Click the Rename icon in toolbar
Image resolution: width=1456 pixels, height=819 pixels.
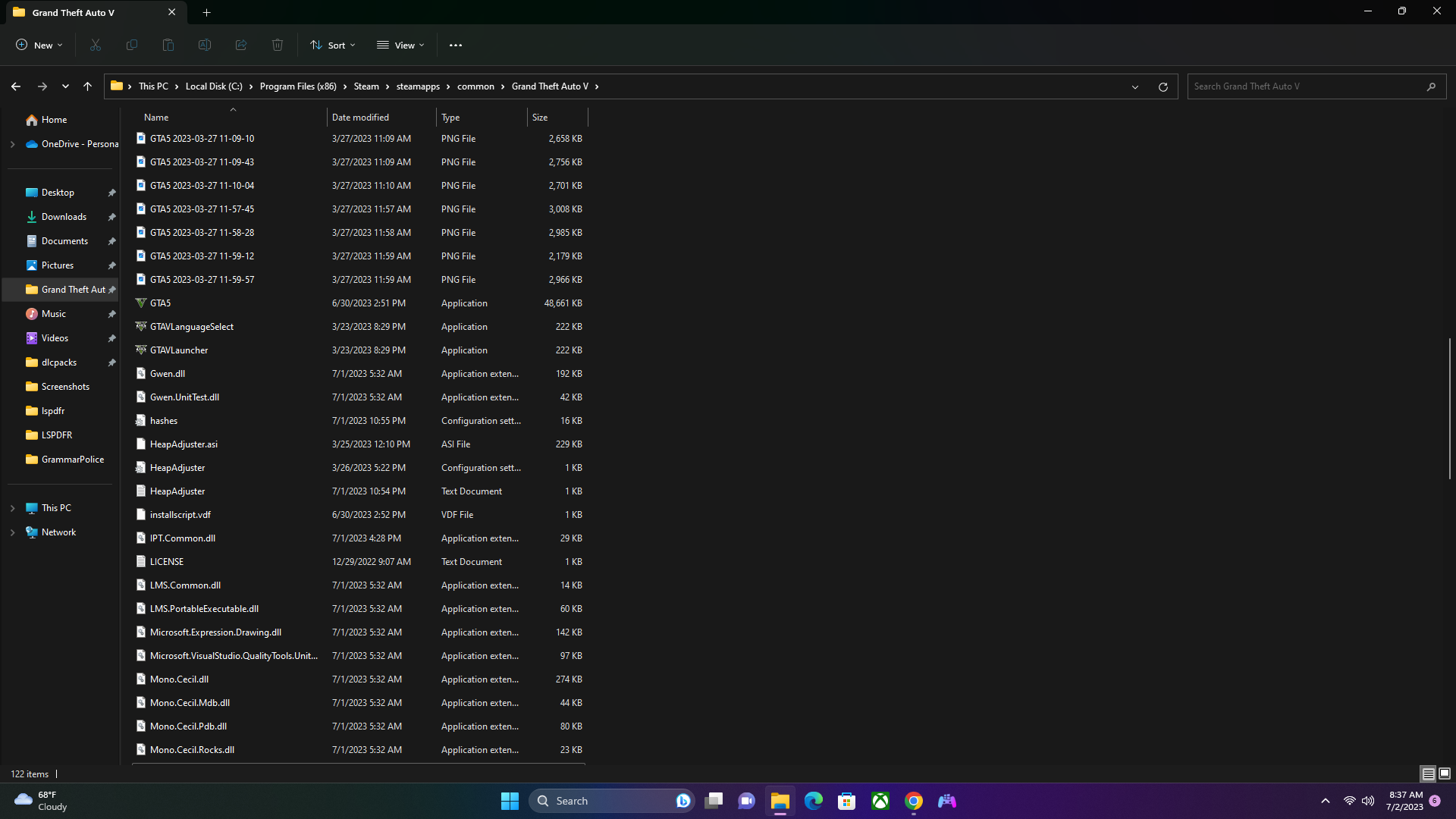click(205, 45)
